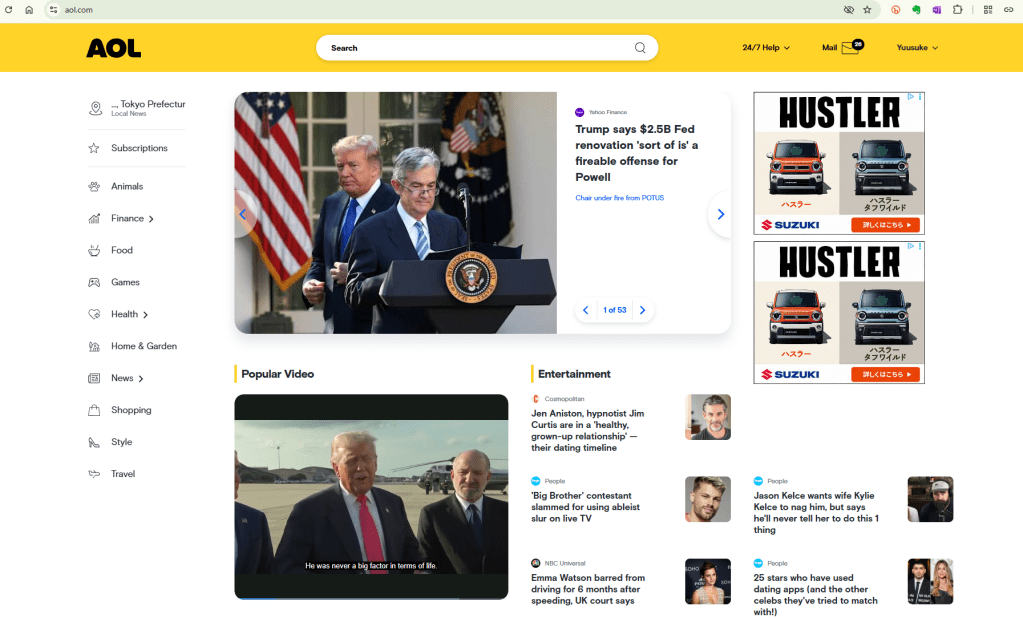Click the browser home icon
This screenshot has height=618, width=1023.
point(29,10)
